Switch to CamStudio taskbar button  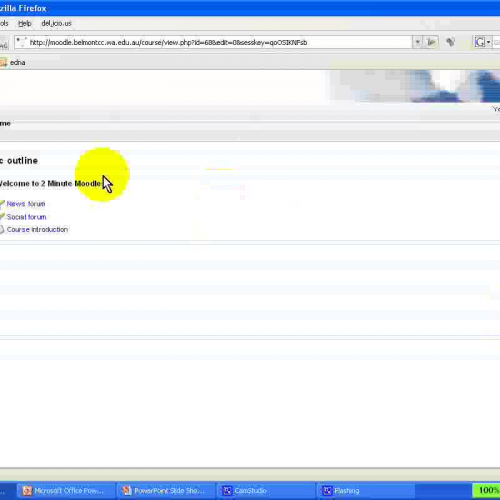pos(266,491)
